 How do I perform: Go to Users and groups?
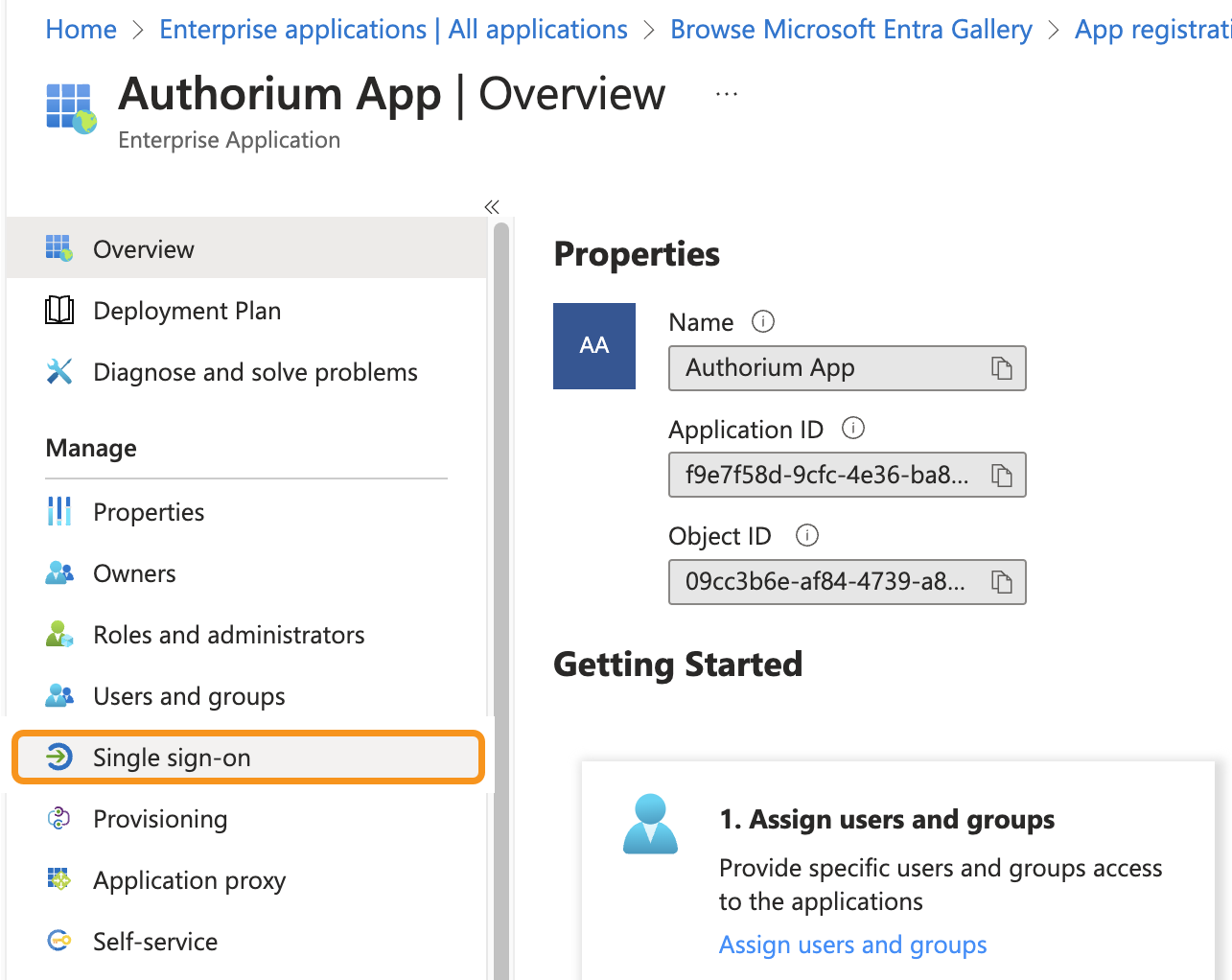point(189,696)
